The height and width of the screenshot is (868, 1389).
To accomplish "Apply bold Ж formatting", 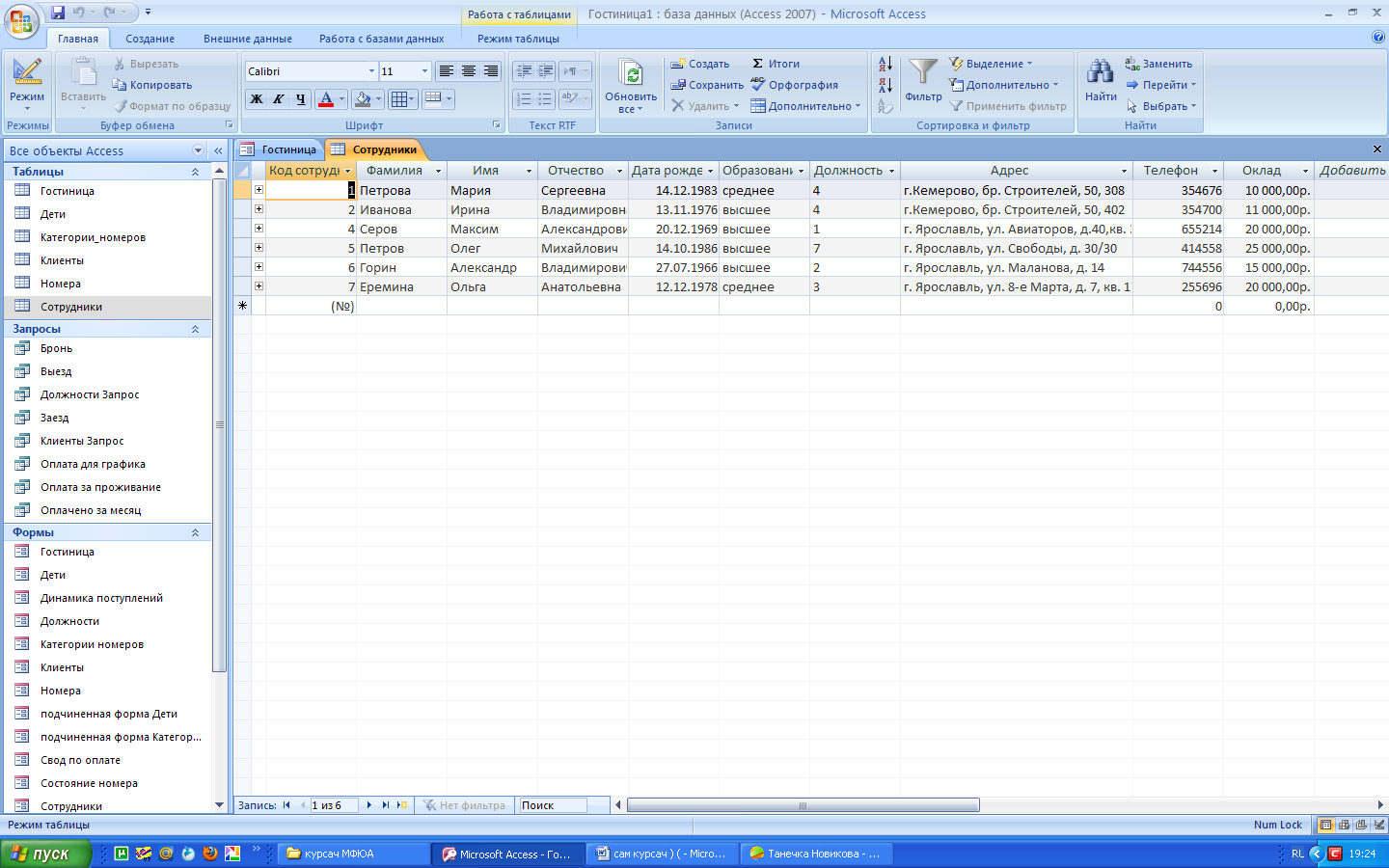I will click(256, 98).
